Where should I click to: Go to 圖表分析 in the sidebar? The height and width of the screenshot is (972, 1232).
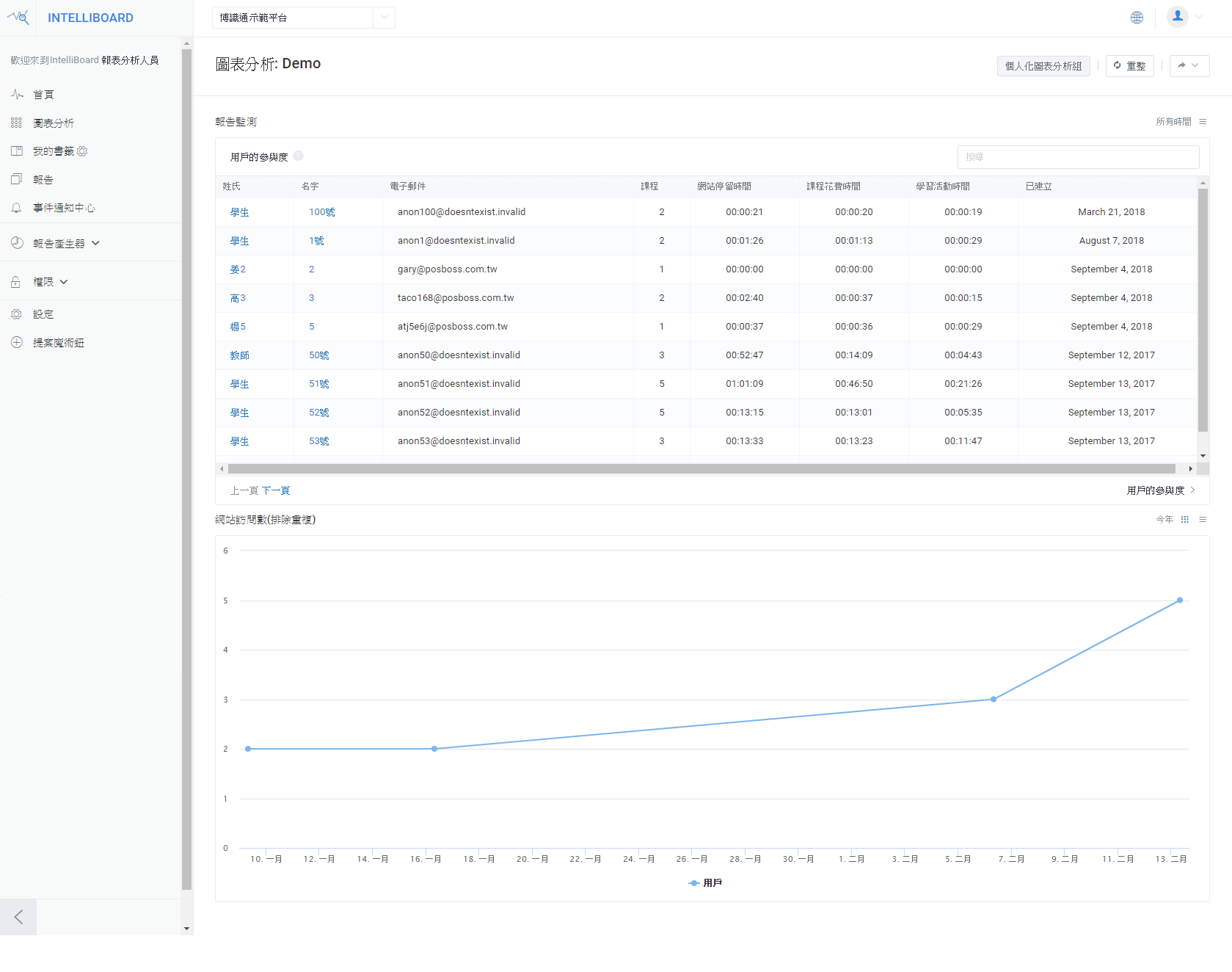53,123
